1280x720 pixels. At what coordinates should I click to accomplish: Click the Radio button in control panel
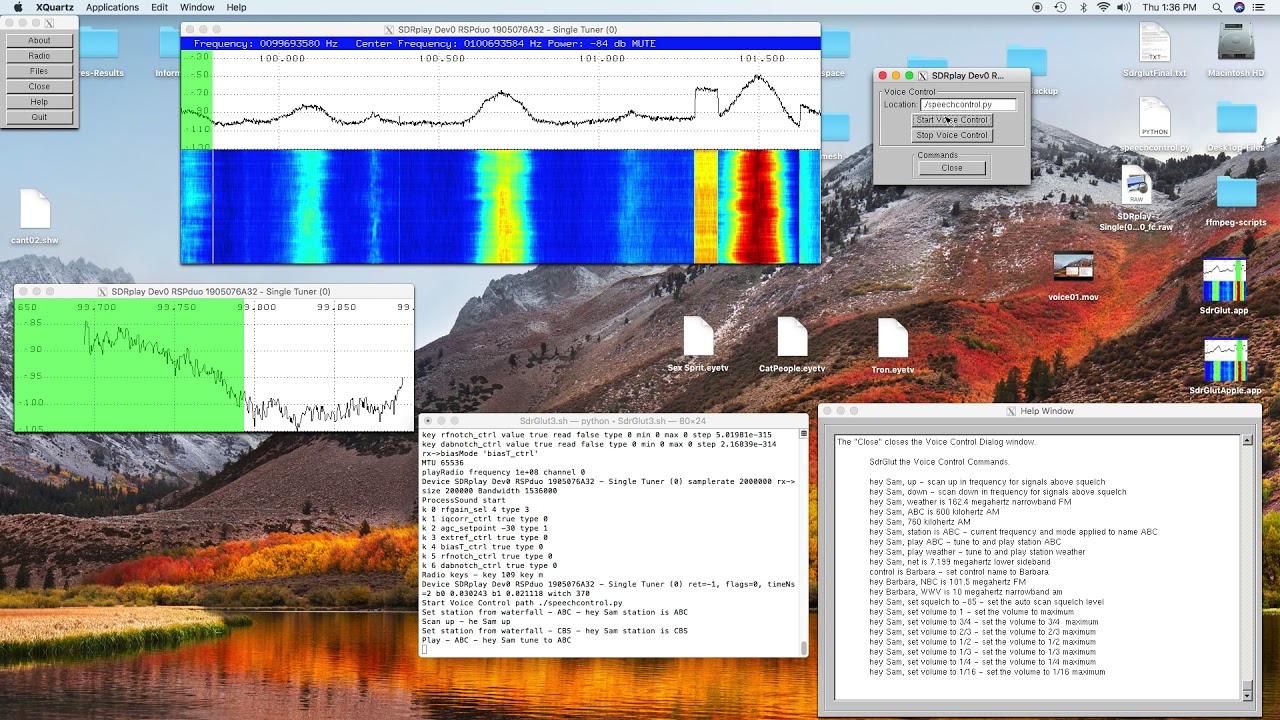39,56
